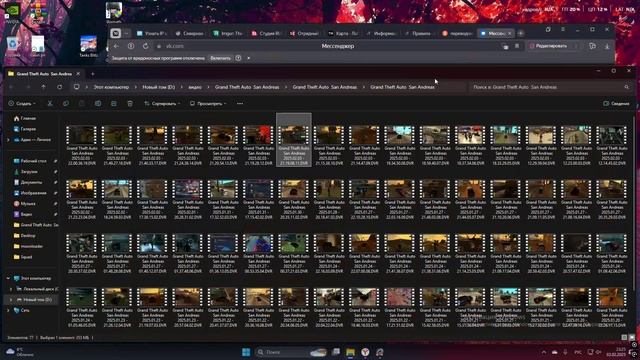Screen dimensions: 640x360
Task: Open the browser hamburger menu
Action: pos(563,29)
